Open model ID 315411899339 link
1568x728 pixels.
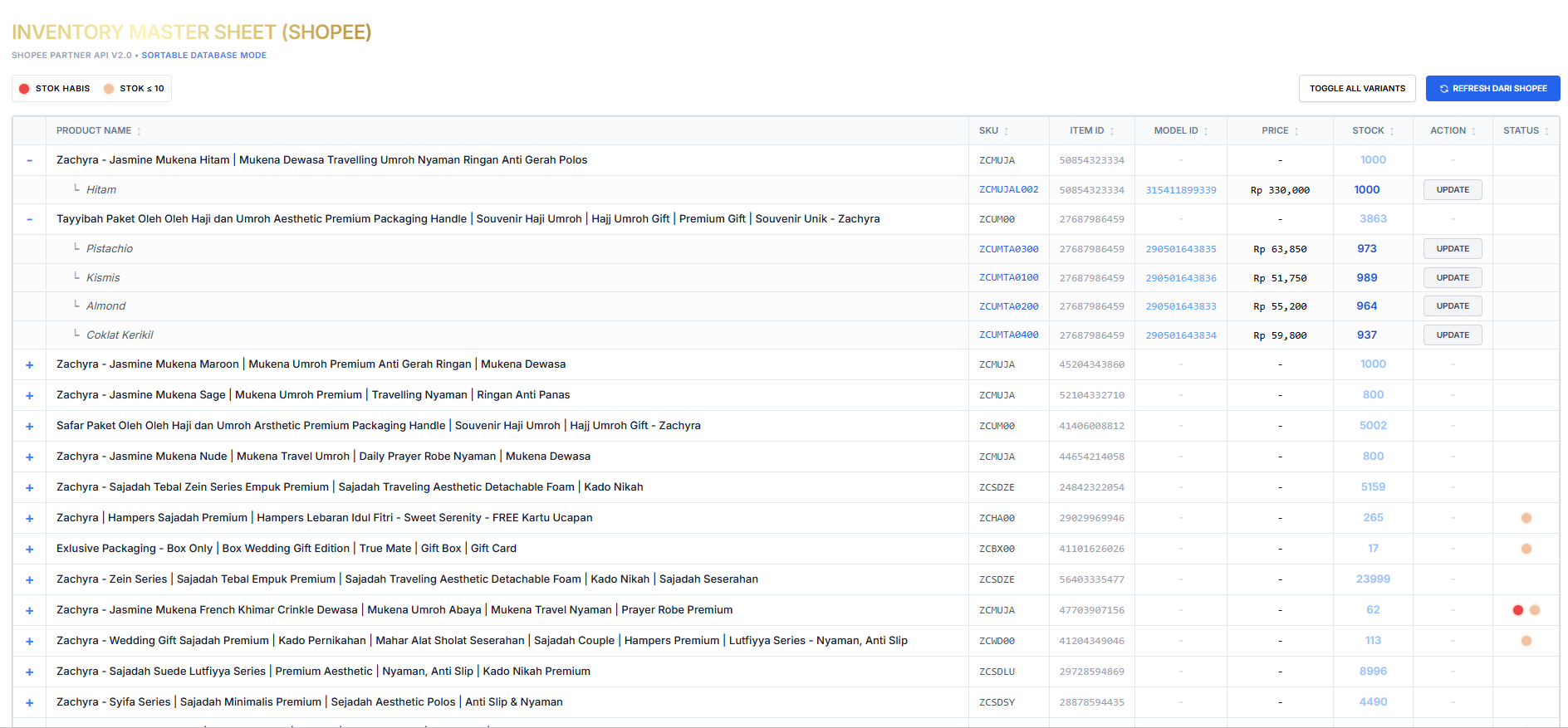click(x=1180, y=190)
